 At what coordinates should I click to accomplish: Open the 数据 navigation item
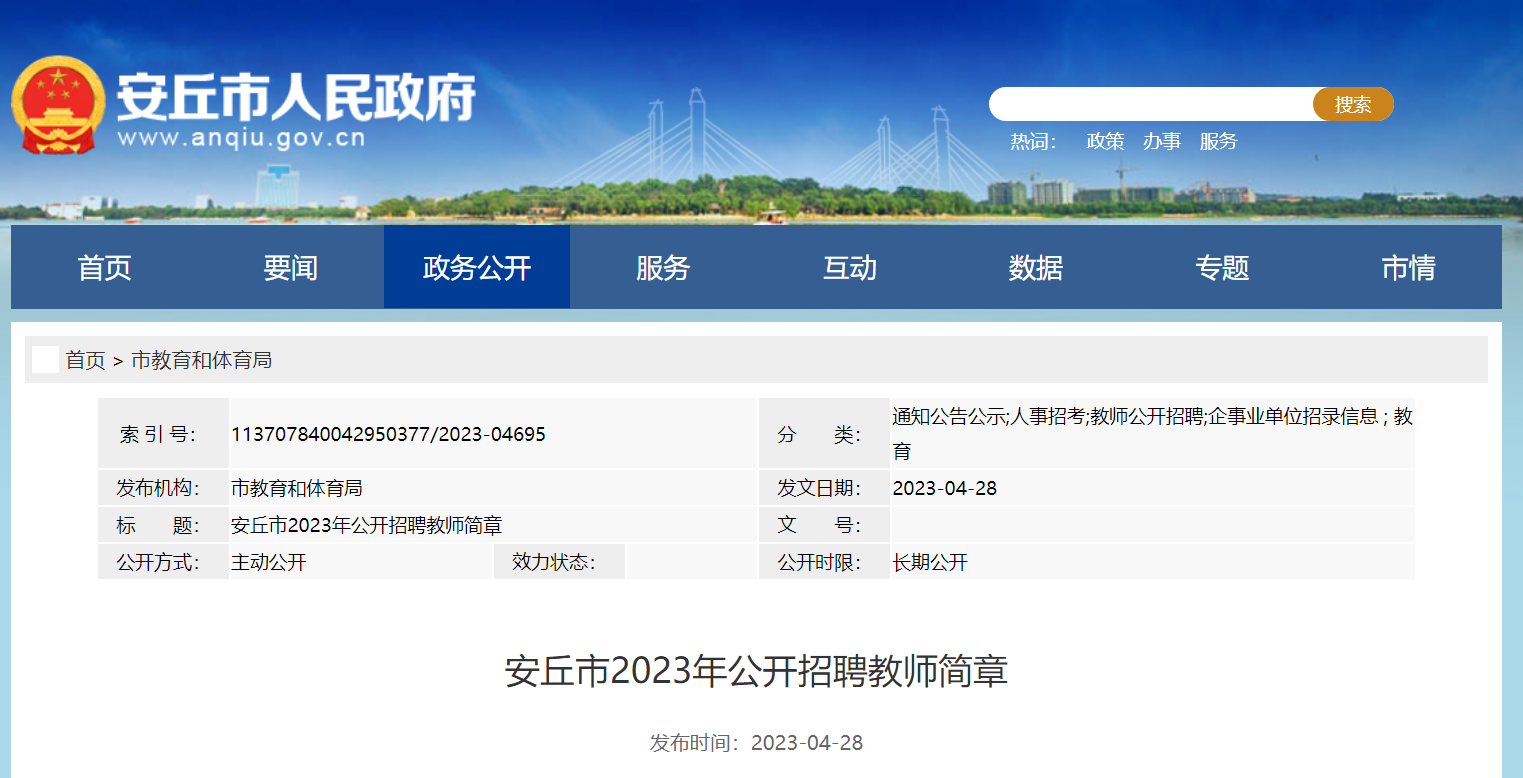1036,268
